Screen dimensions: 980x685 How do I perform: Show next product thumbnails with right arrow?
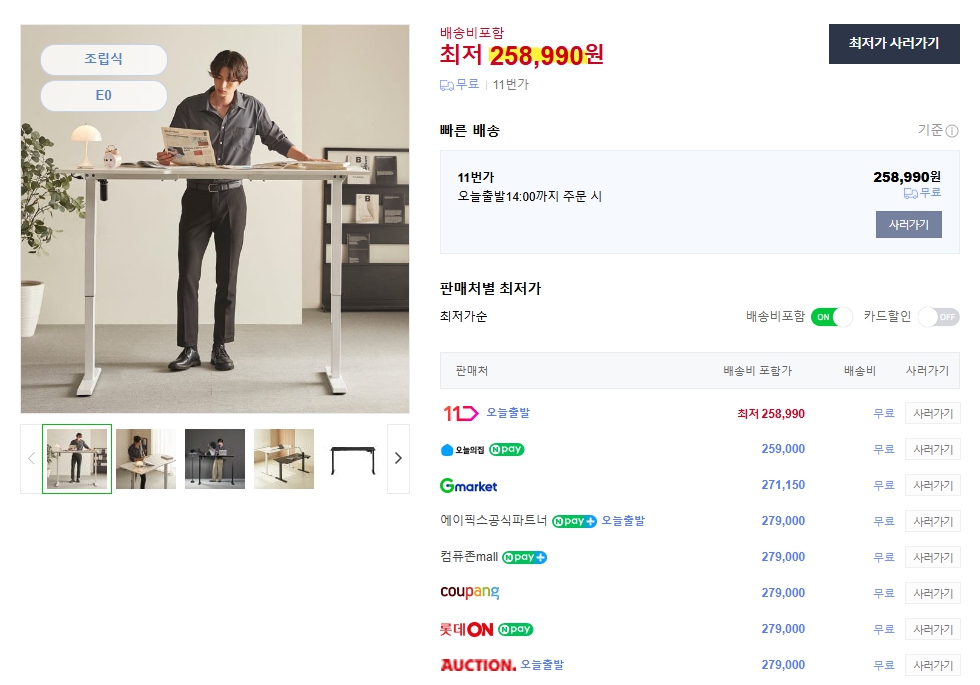(398, 459)
